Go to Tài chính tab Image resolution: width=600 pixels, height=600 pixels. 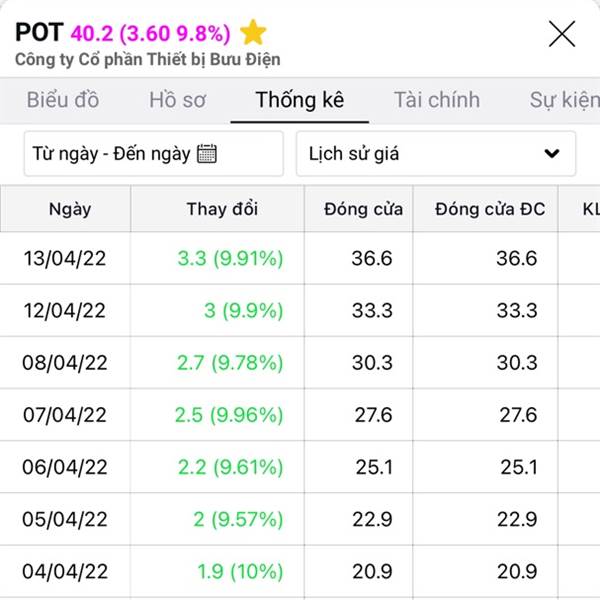coord(436,100)
